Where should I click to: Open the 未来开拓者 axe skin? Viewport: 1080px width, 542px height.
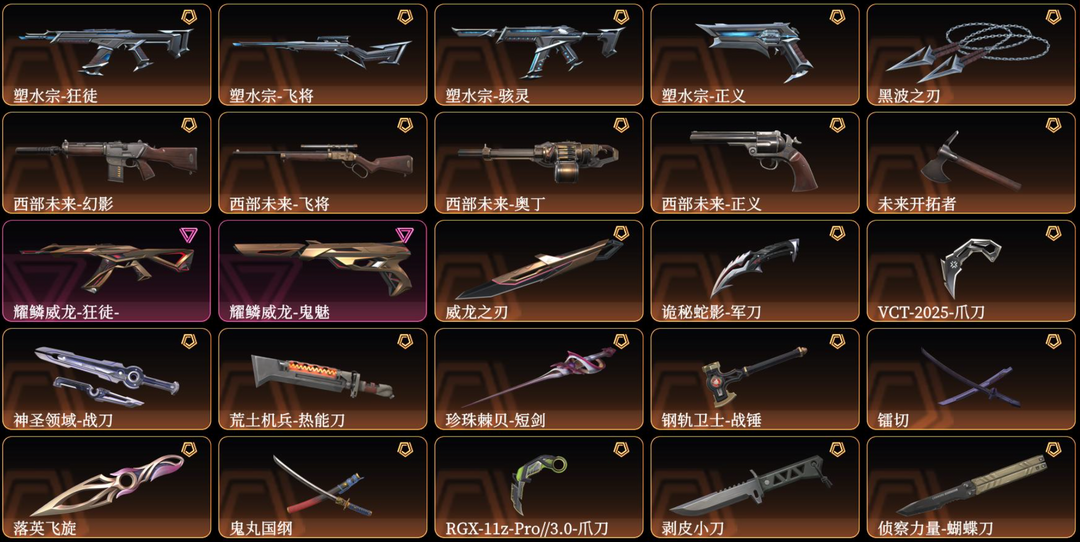970,163
